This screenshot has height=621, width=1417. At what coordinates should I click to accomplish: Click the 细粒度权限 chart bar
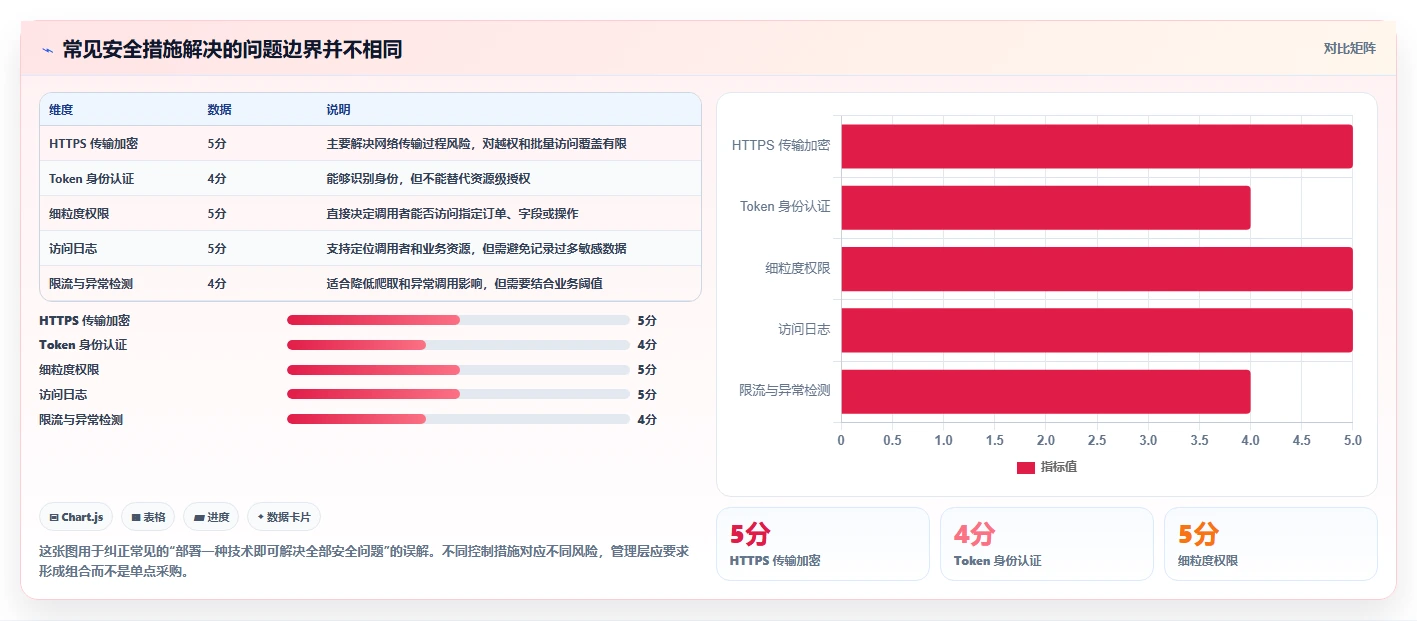[x=1097, y=269]
